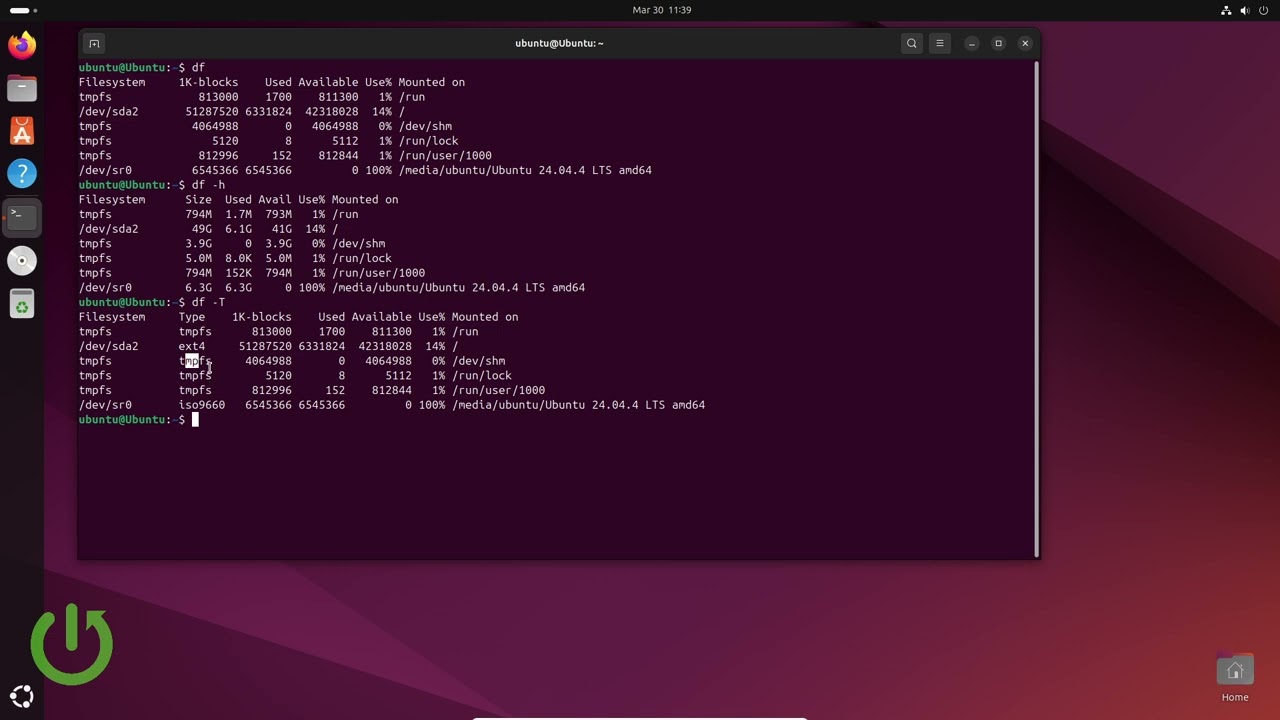Click '6.1G' used value in df -h
Viewport: 1280px width, 720px height.
tap(238, 229)
